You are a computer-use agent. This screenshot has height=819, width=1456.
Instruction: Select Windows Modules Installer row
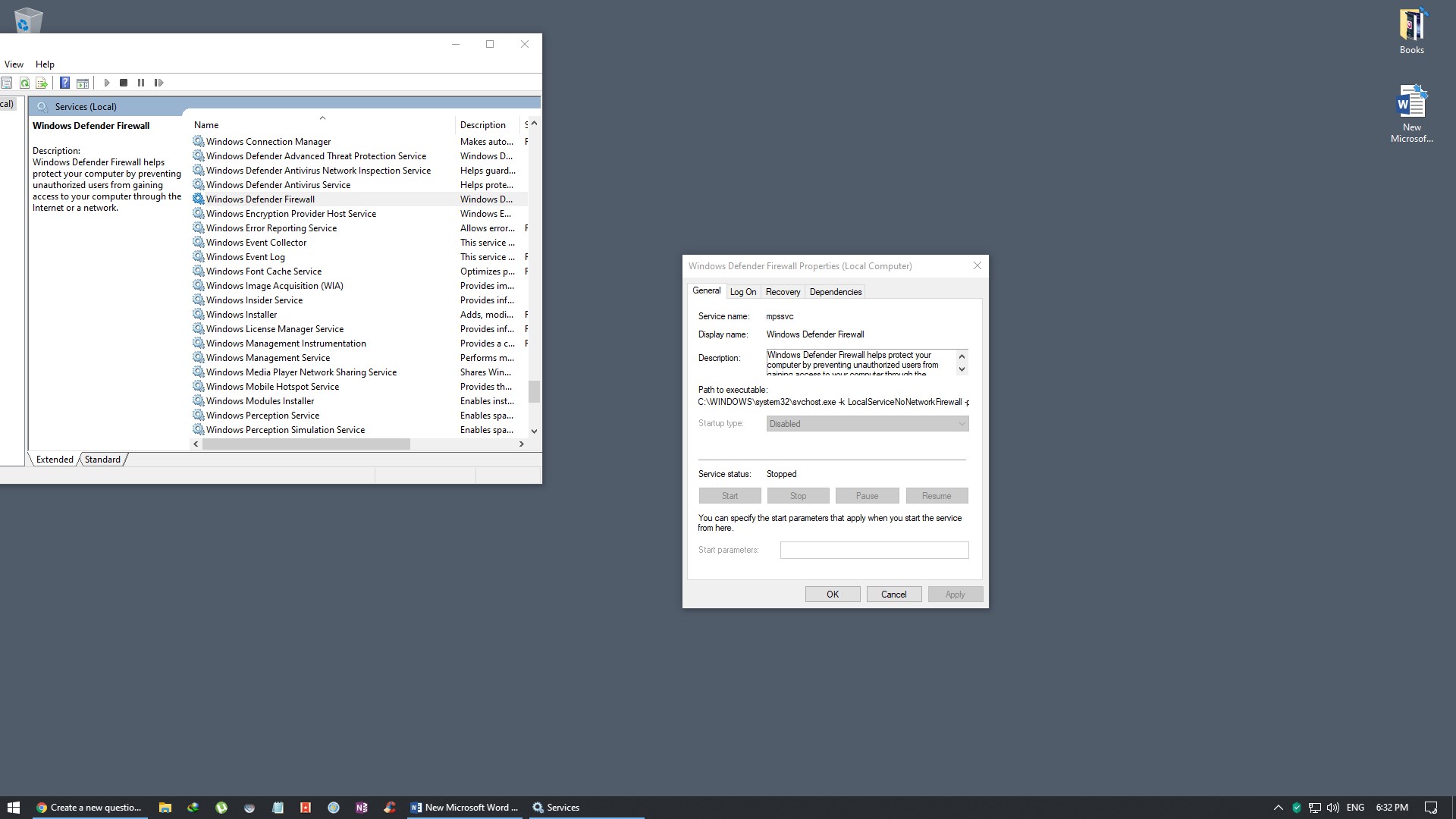[x=358, y=401]
